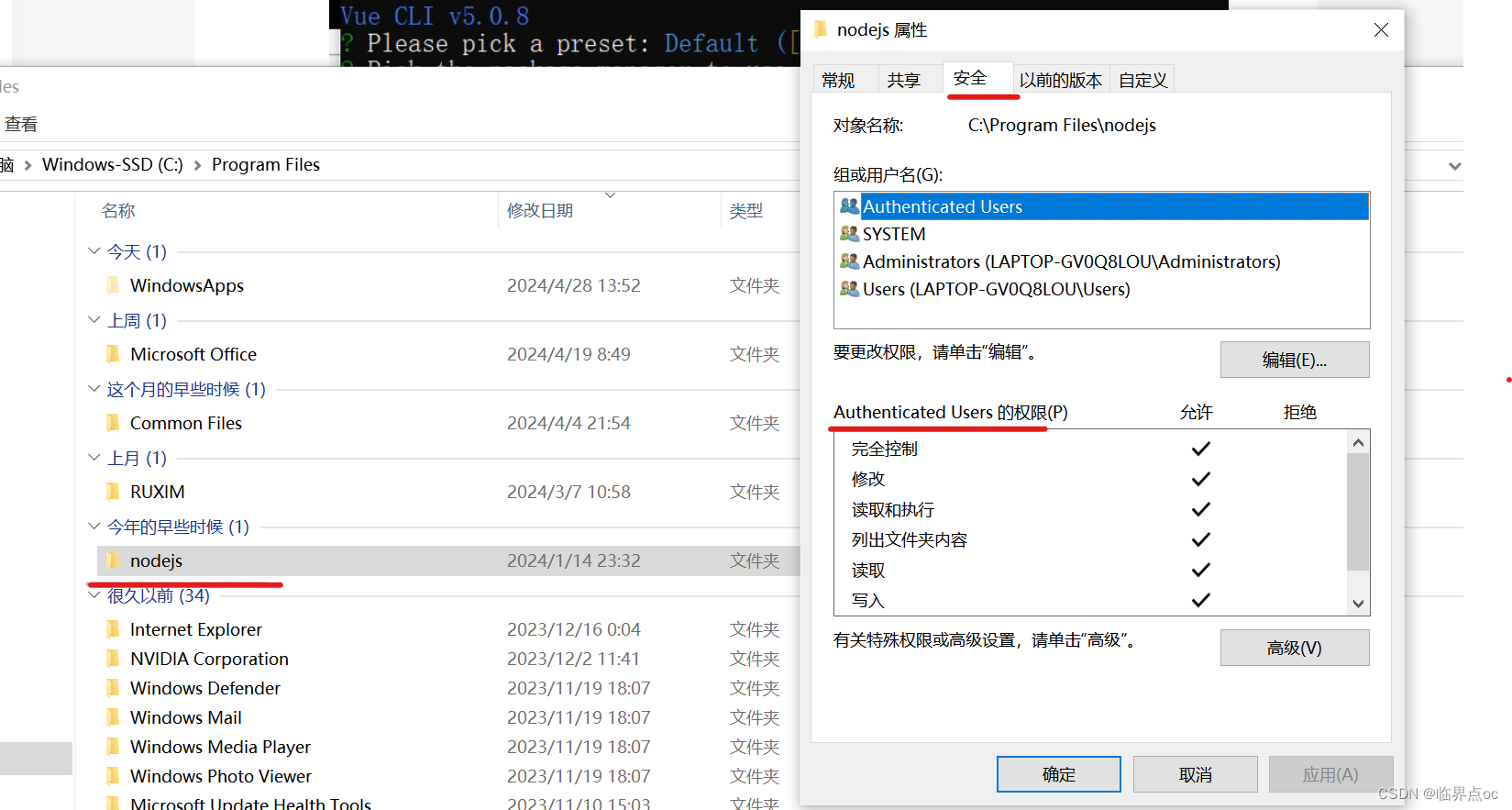This screenshot has width=1512, height=810.
Task: Click the Windows Defender folder icon
Action: [x=113, y=688]
